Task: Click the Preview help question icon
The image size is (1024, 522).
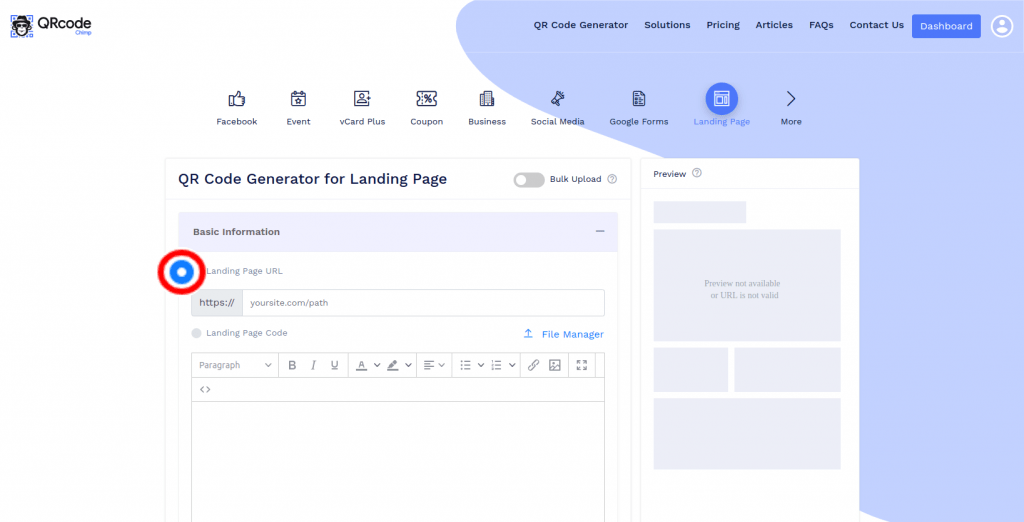Action: pos(697,173)
